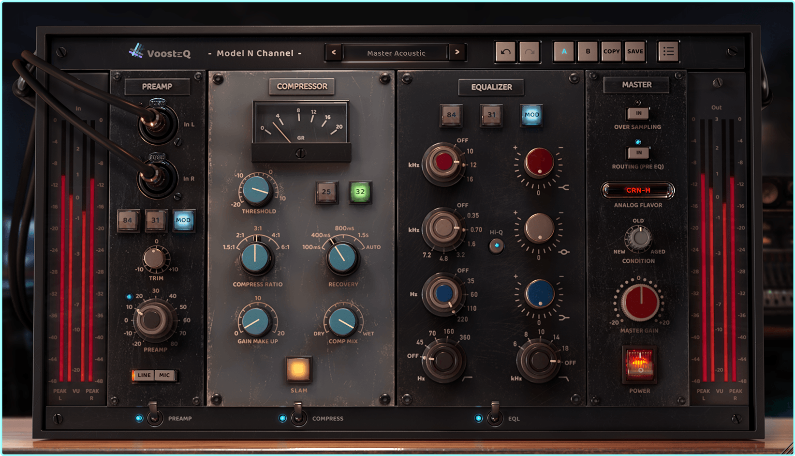Open the preset list menu icon

click(x=668, y=51)
